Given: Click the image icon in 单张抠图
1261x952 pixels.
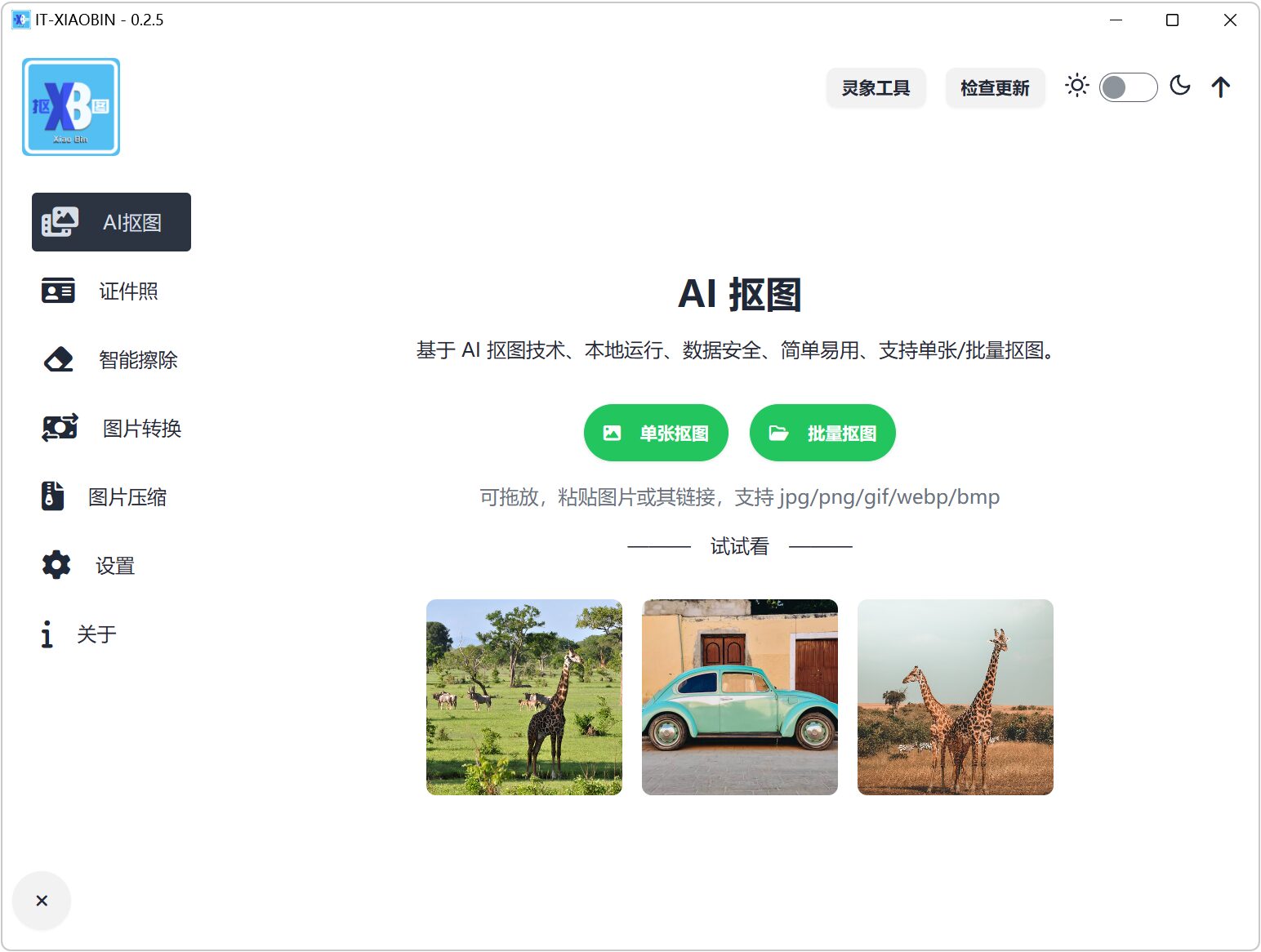Looking at the screenshot, I should coord(612,433).
